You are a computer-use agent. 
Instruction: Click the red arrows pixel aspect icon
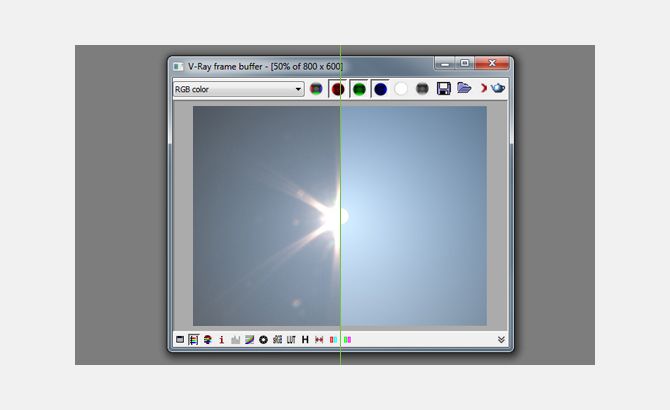point(319,340)
